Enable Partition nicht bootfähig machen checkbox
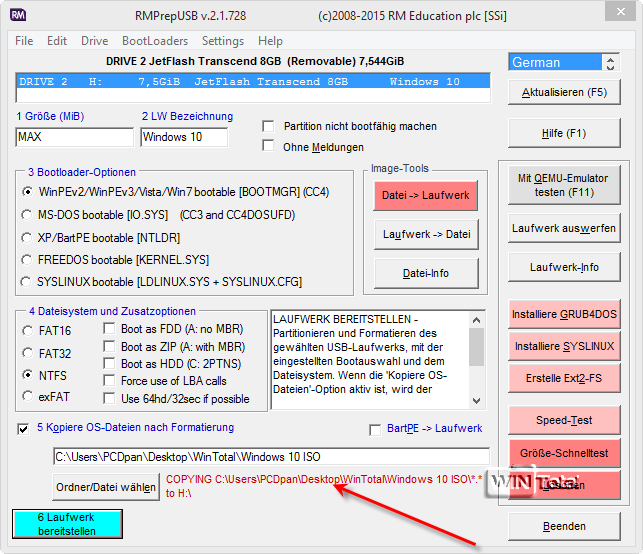643x554 pixels. click(x=268, y=126)
